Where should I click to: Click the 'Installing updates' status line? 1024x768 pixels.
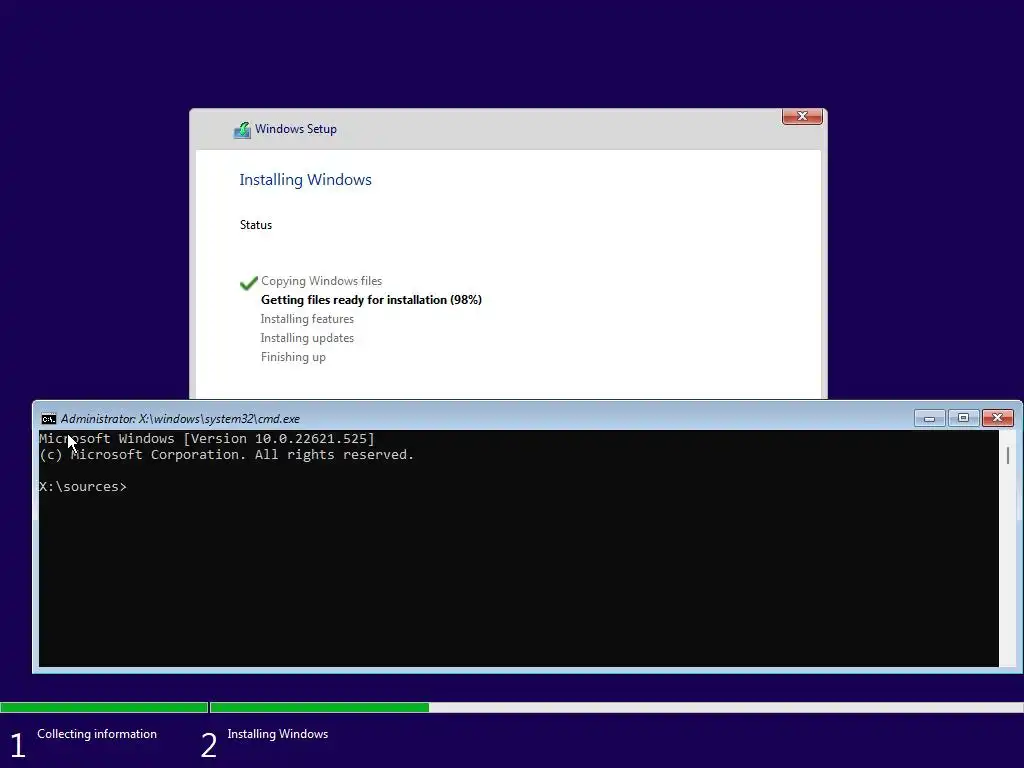(307, 338)
